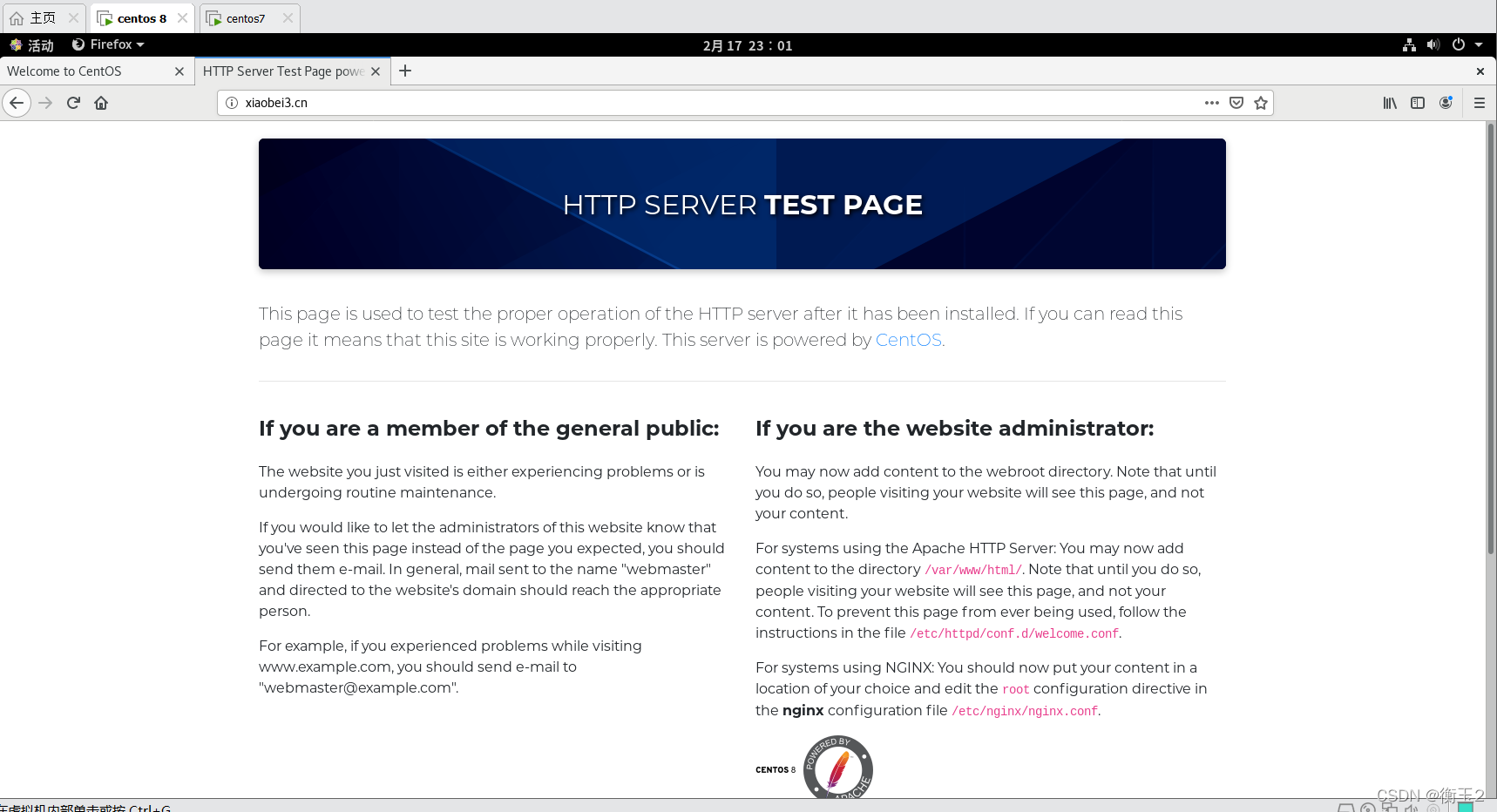Reload the current page
The width and height of the screenshot is (1497, 812).
(74, 103)
